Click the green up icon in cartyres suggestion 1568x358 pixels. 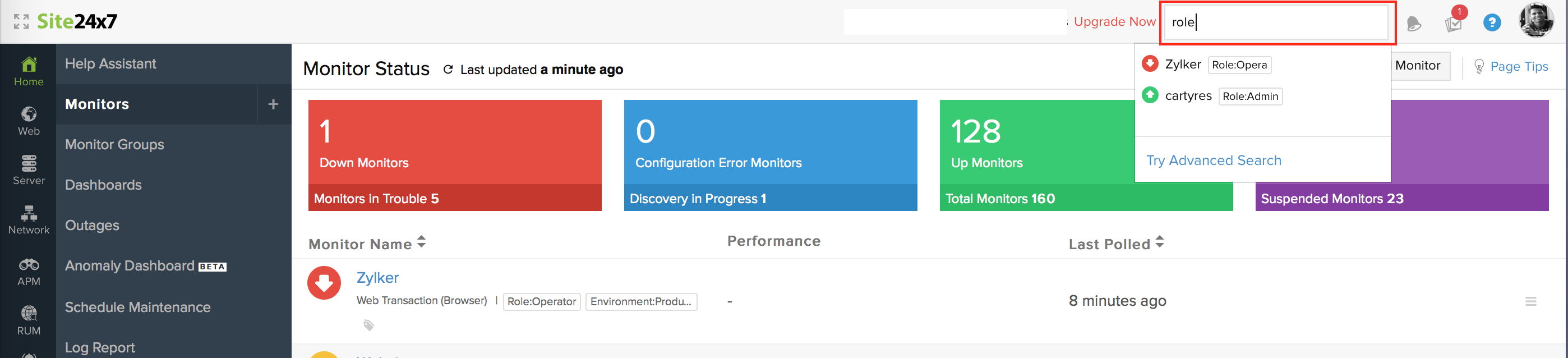(x=1150, y=95)
